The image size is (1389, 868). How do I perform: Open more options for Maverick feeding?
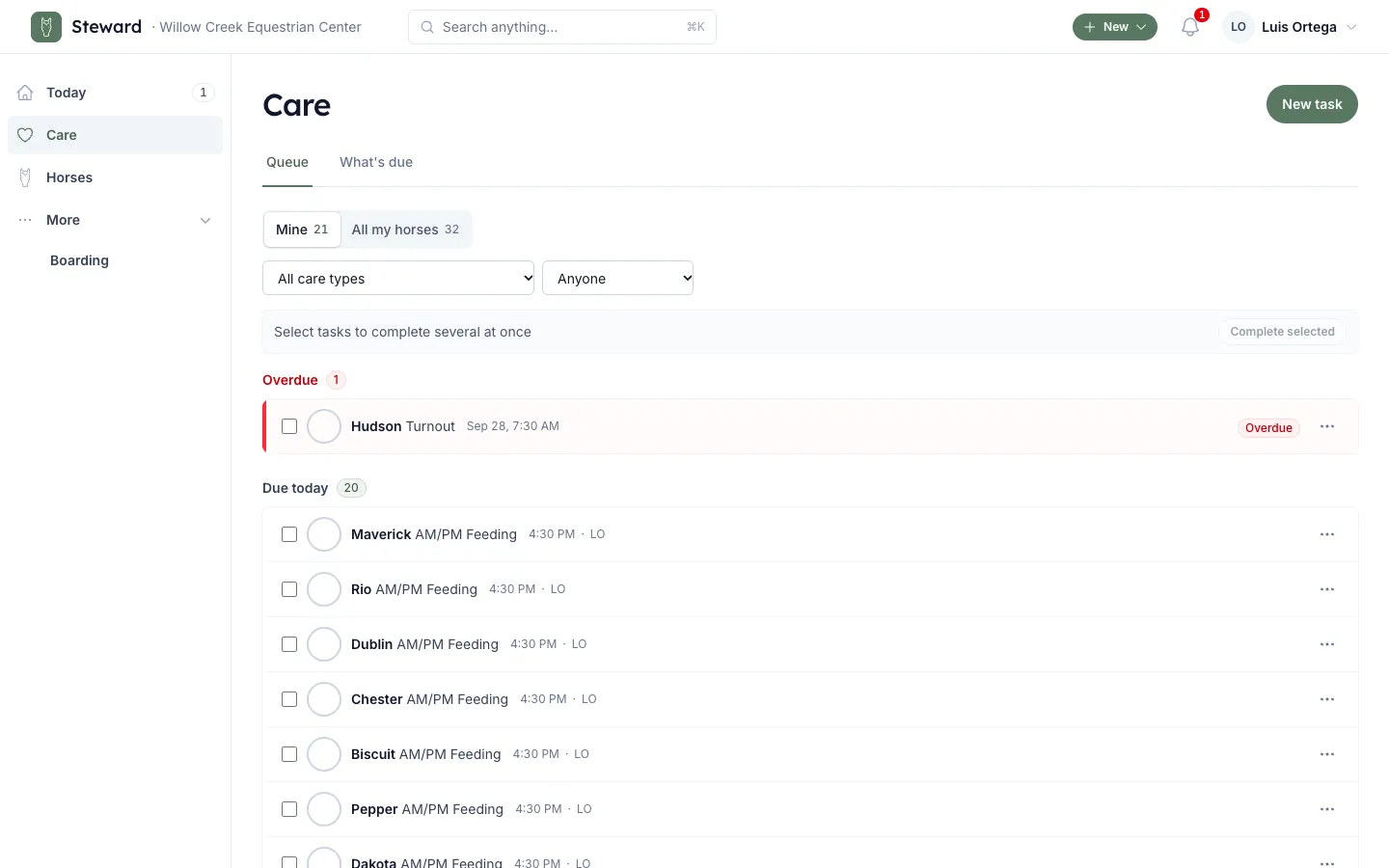1327,534
